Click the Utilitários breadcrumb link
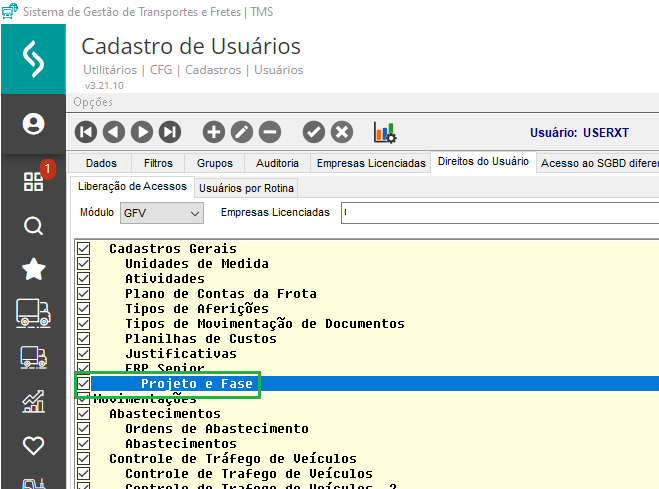659x489 pixels. point(110,70)
